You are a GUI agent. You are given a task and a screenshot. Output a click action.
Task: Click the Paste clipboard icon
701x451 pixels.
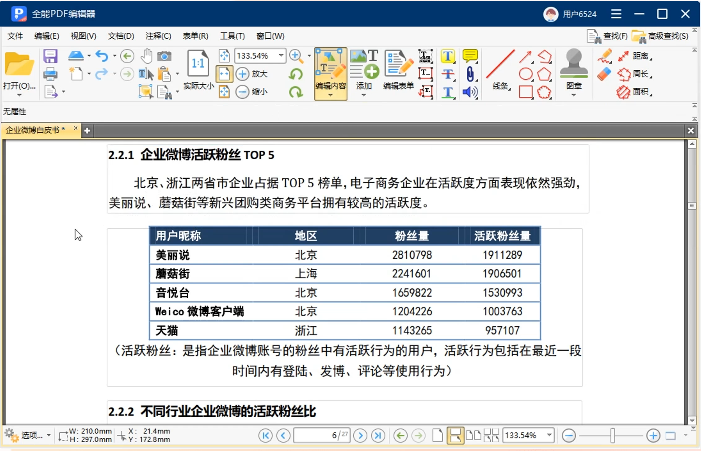click(165, 74)
